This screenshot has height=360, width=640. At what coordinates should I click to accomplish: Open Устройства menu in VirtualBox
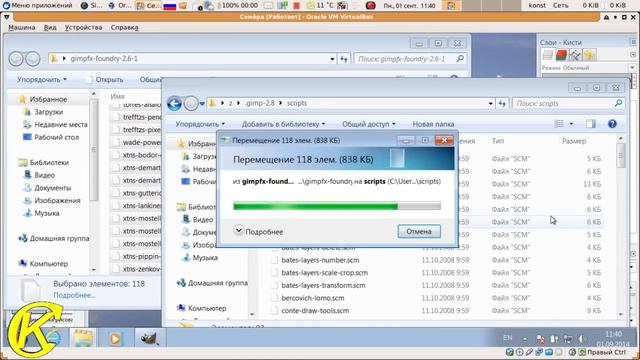[83, 27]
